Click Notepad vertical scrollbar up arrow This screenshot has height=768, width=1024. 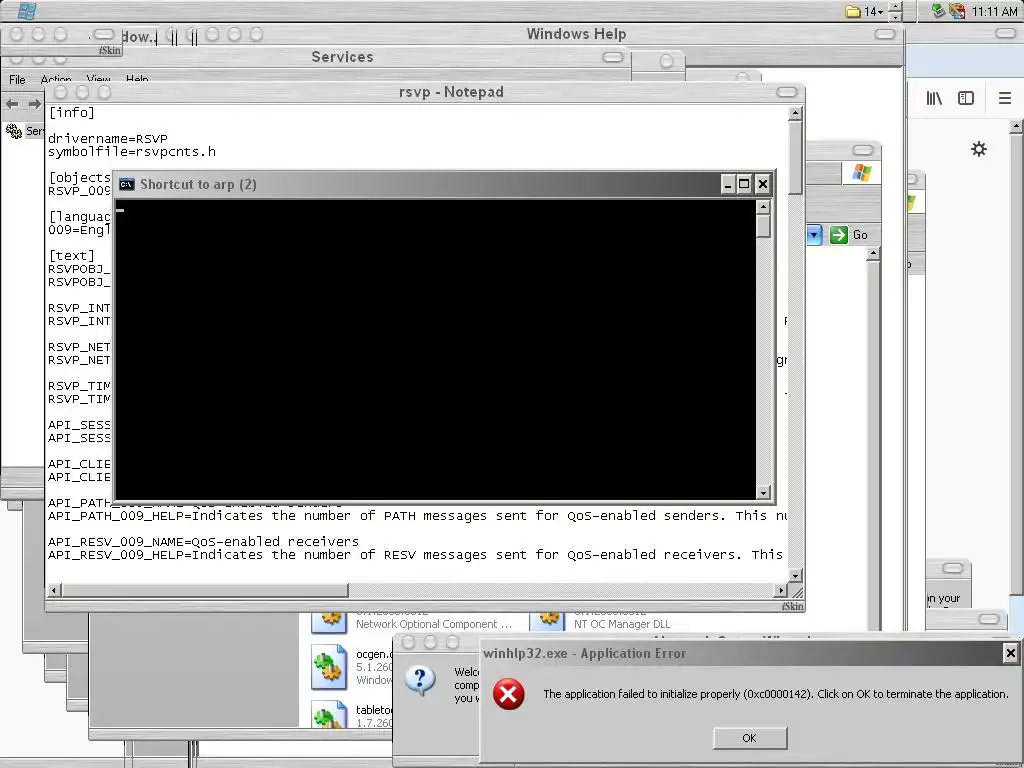[x=795, y=113]
